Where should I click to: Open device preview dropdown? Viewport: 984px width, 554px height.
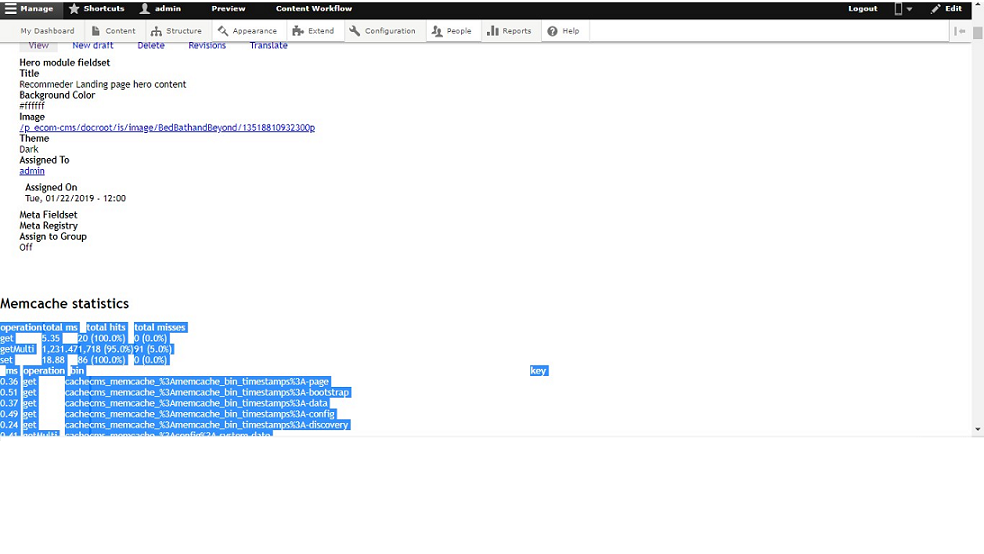[902, 9]
